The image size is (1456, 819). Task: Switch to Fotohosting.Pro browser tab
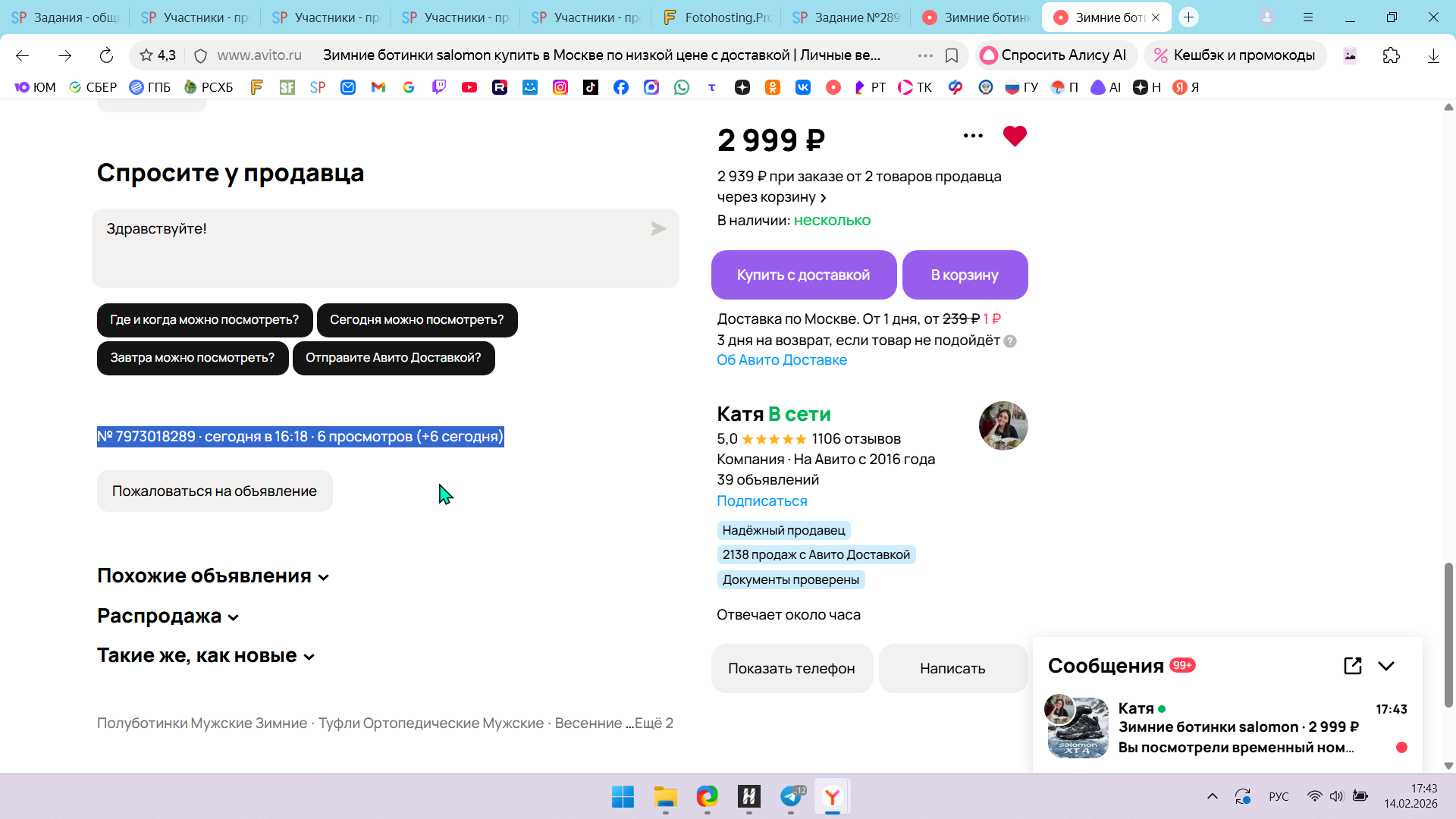click(x=716, y=17)
